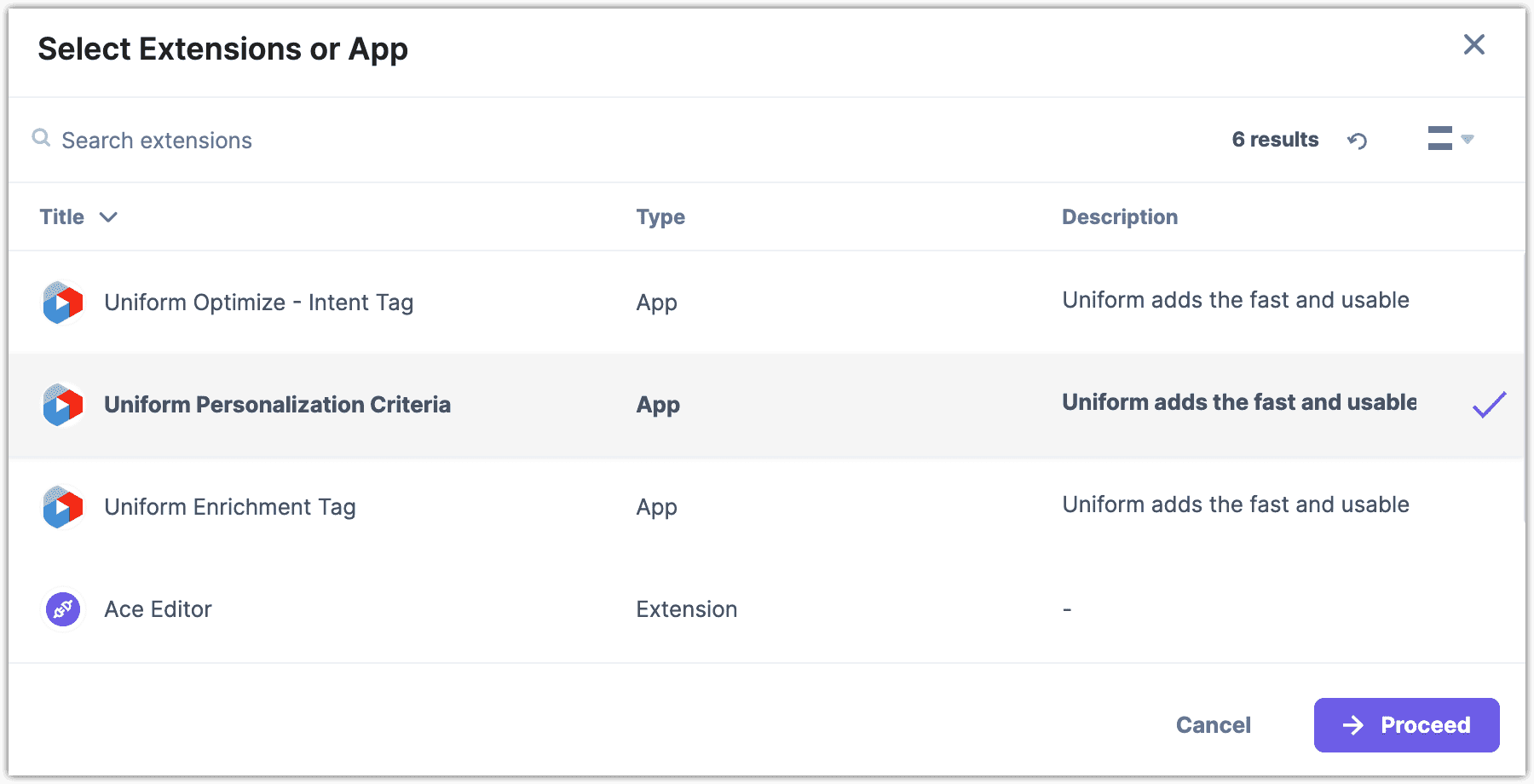This screenshot has height=784, width=1534.
Task: Click Cancel to dismiss the dialog
Action: 1213,724
